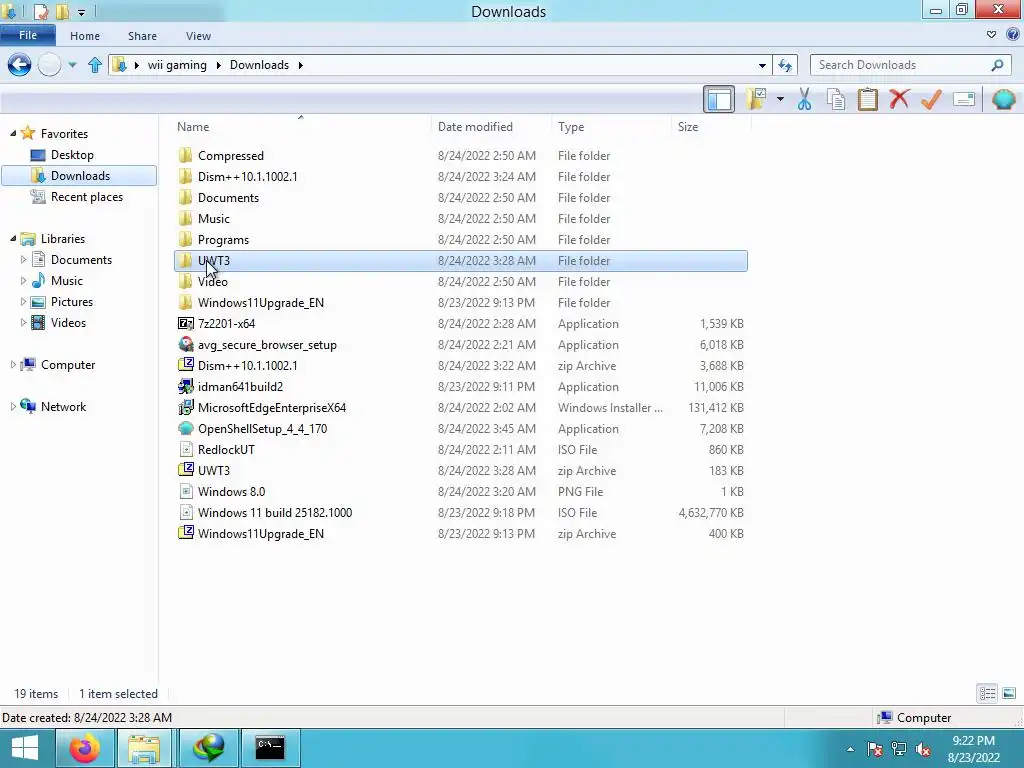Open Firefox from the taskbar

tap(85, 748)
